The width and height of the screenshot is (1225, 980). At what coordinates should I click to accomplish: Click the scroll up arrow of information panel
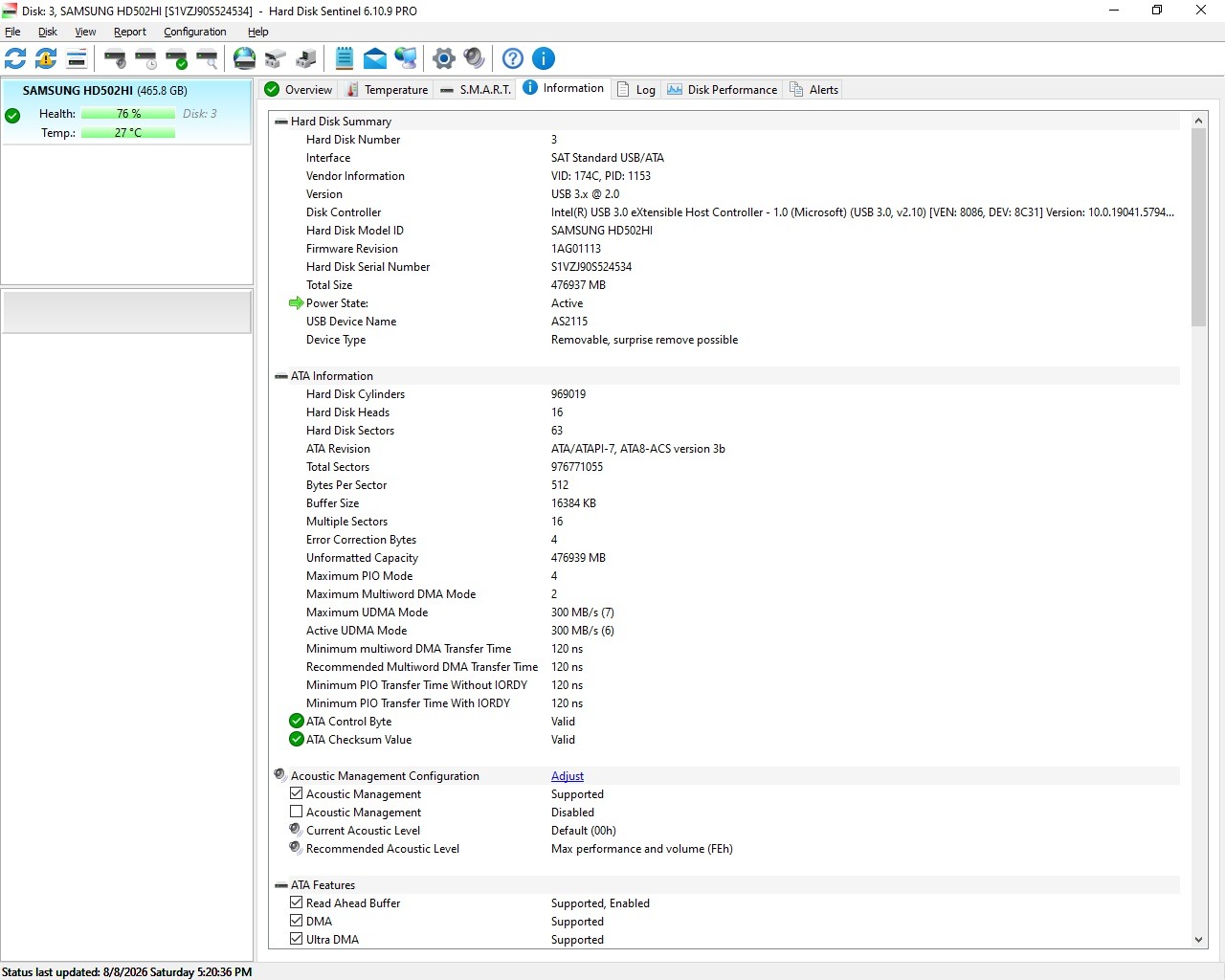(x=1198, y=122)
